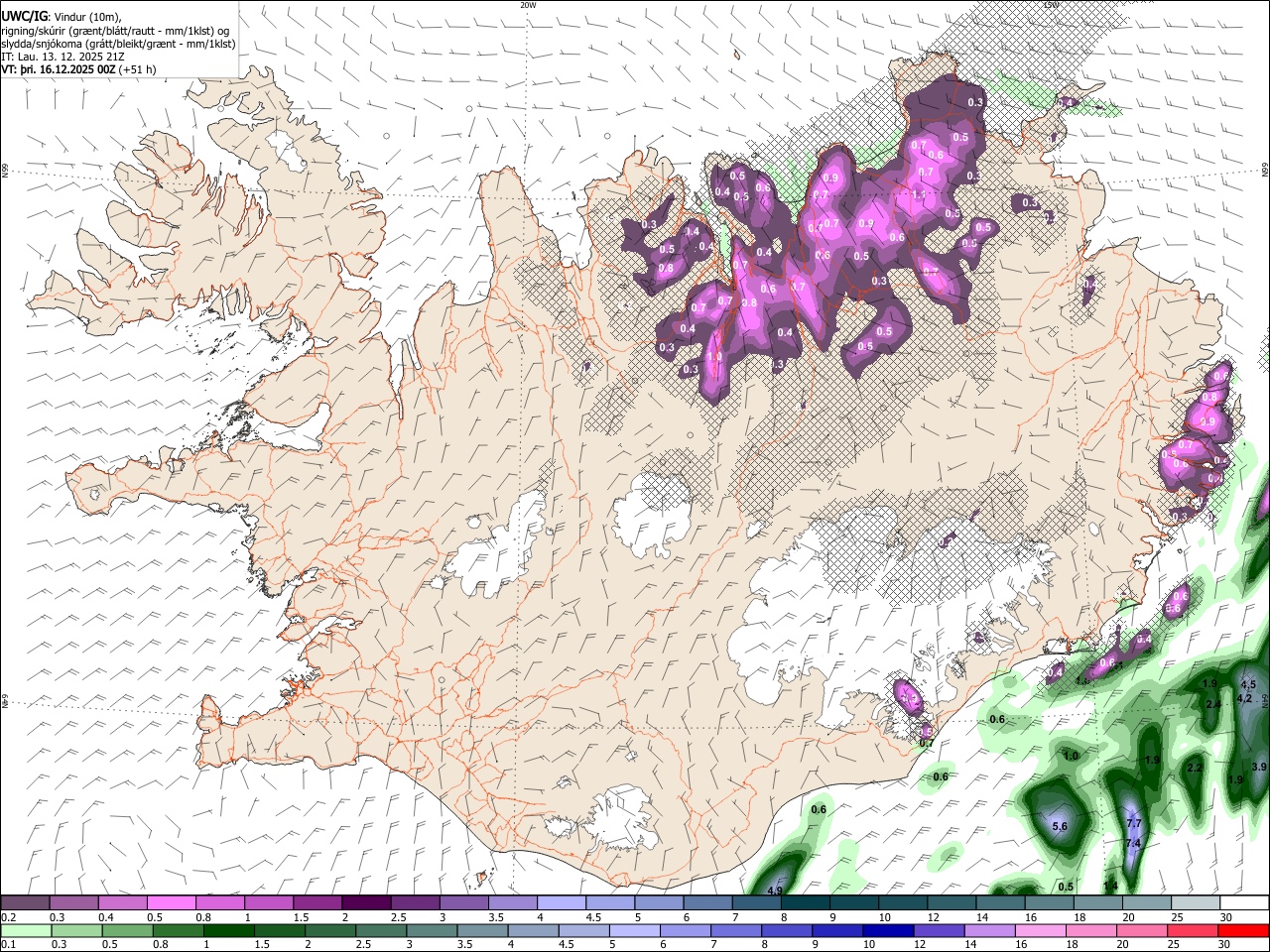Select pink lower legend swatch above 18

click(1091, 930)
